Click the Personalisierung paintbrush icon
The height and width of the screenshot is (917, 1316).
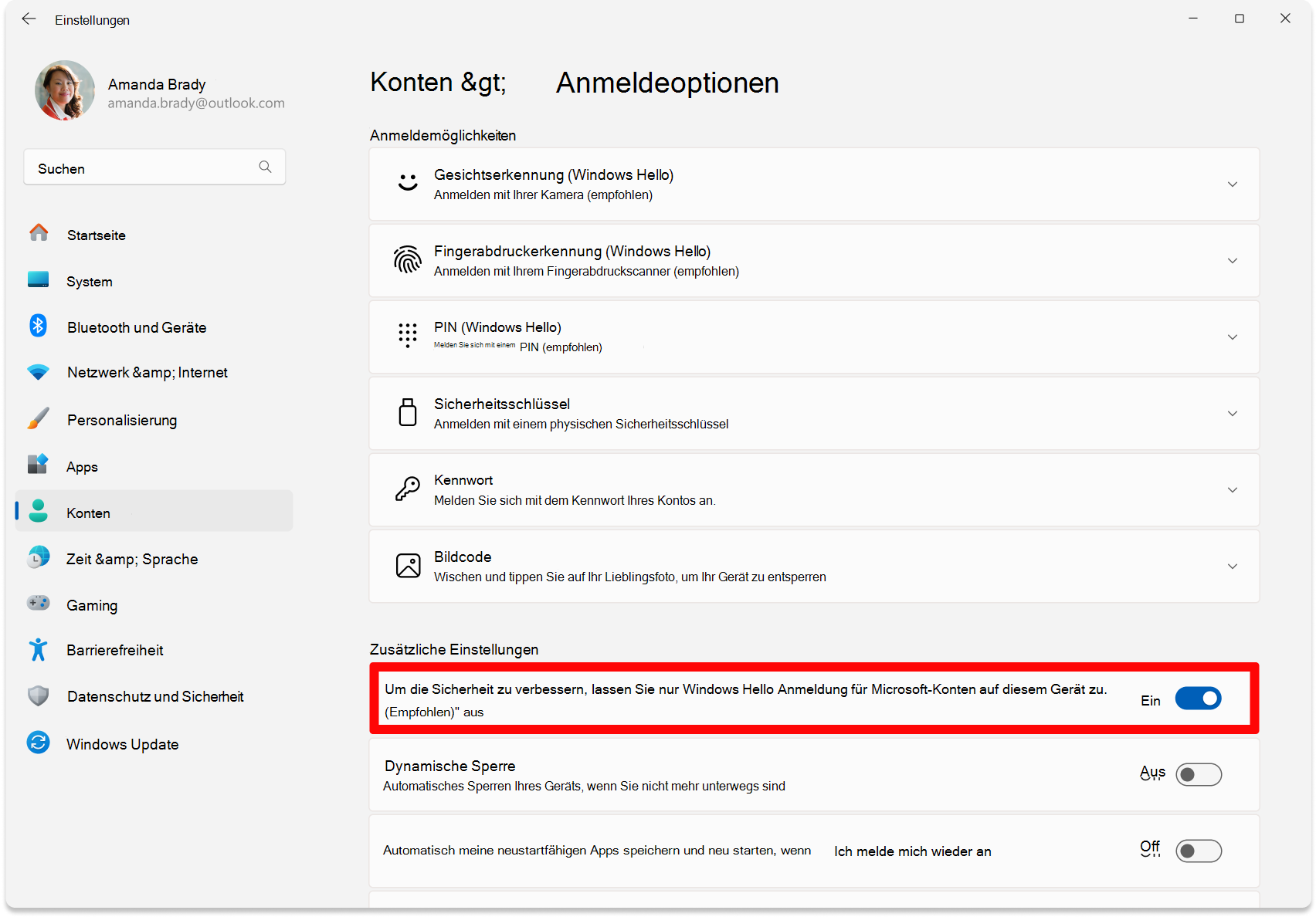38,418
